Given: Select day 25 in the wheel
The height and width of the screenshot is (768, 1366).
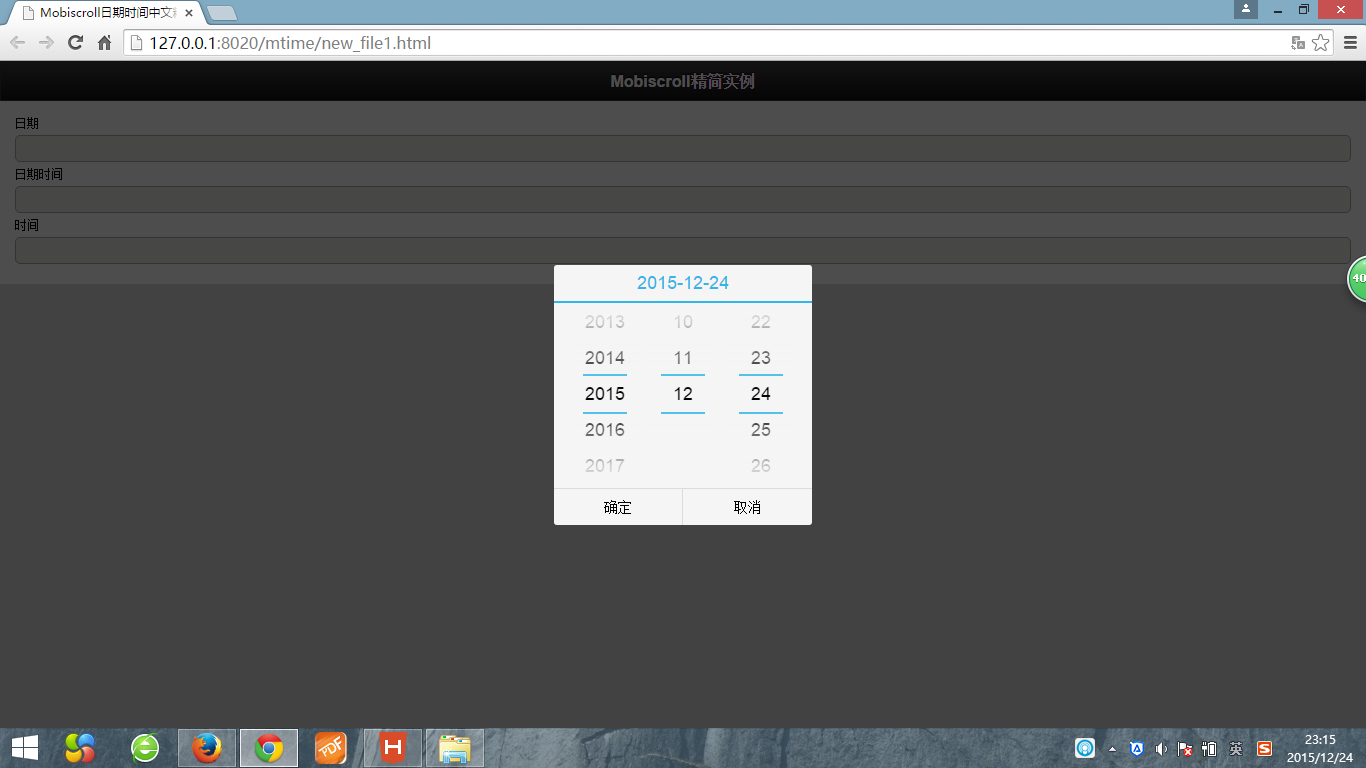Looking at the screenshot, I should (761, 430).
